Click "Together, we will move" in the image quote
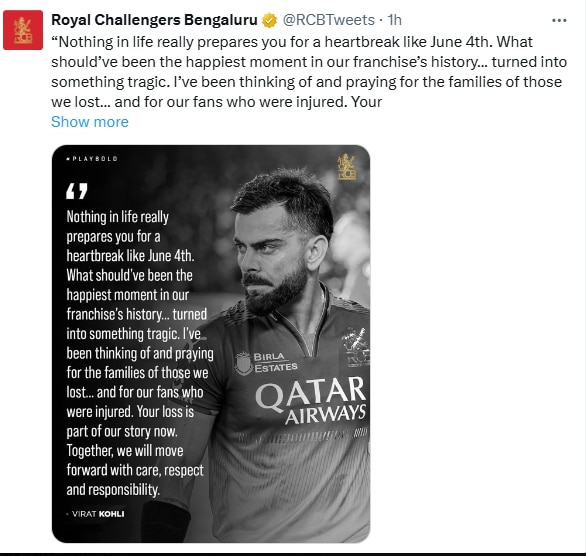 125,451
